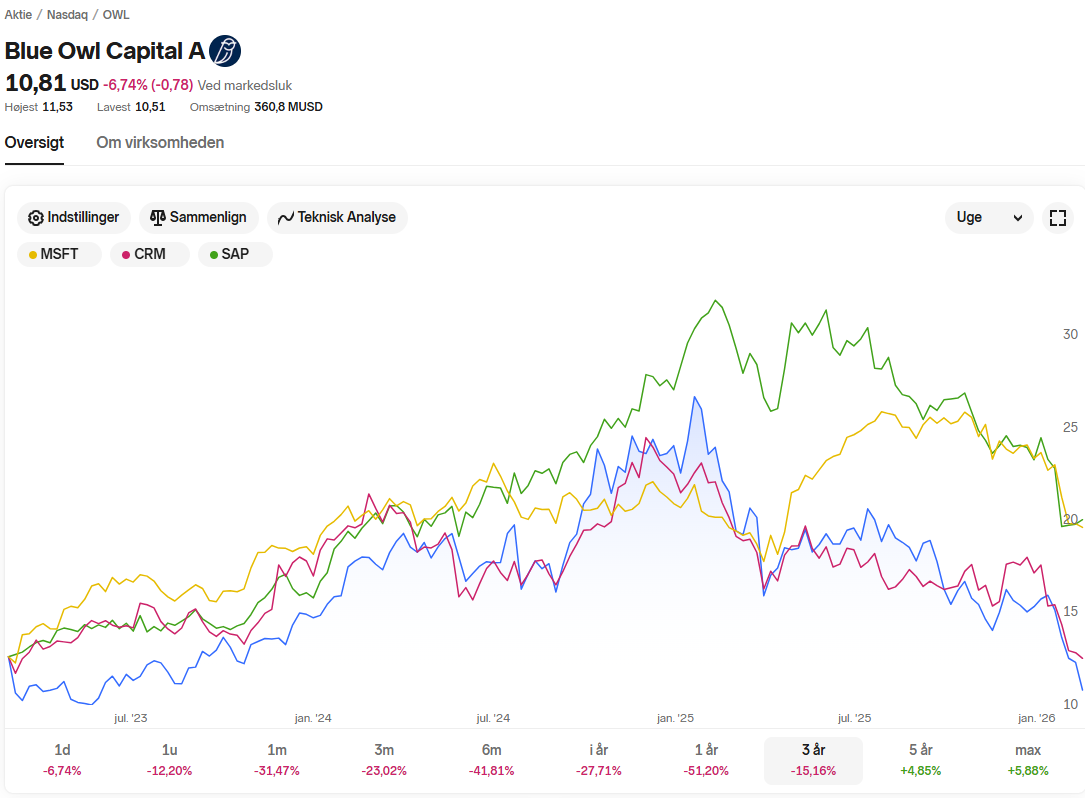The width and height of the screenshot is (1085, 798).
Task: Click the 10,81 USD price value
Action: [x=52, y=84]
